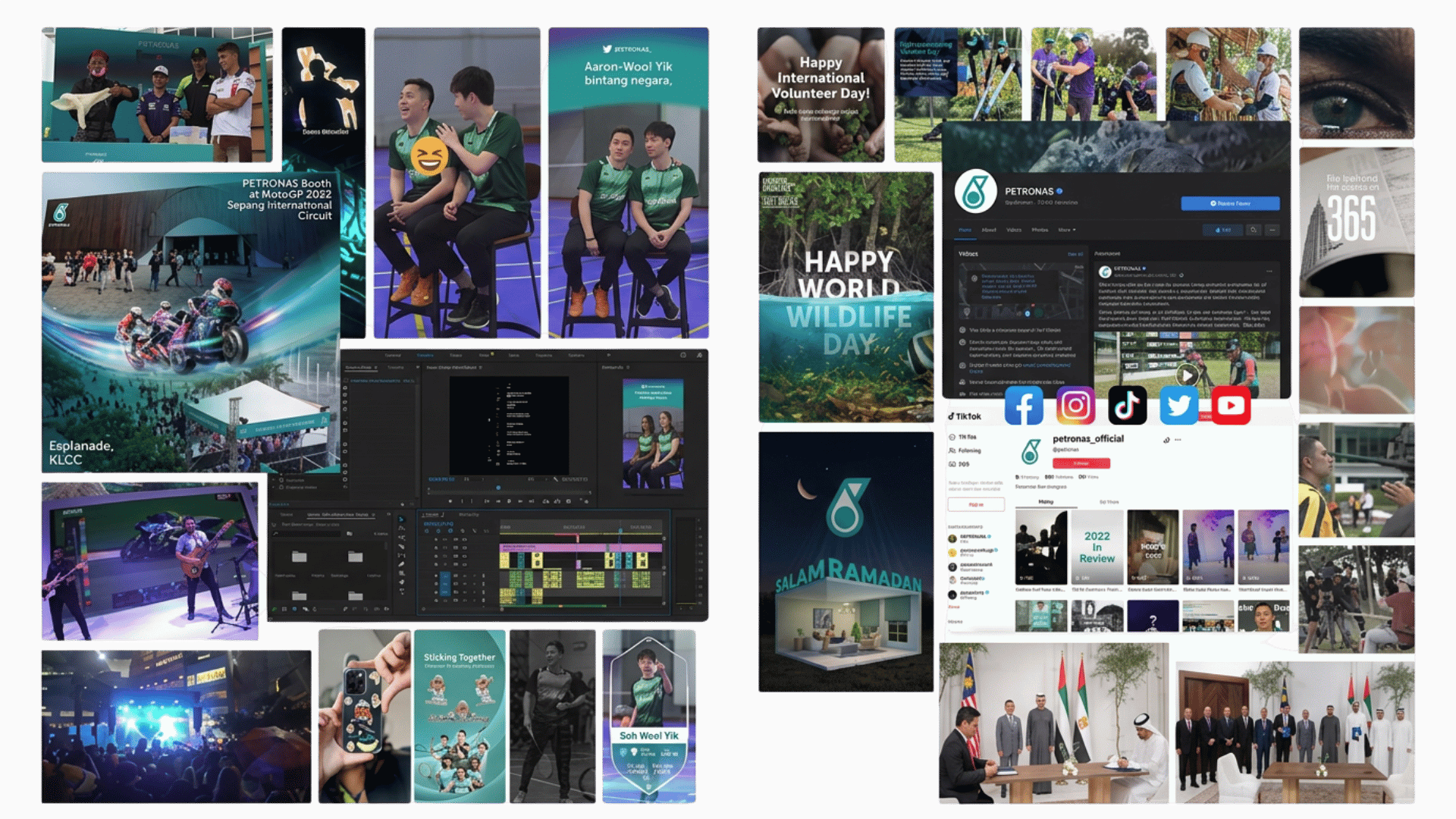Open the PETRONAS Facebook profile picture
Viewport: 1456px width, 819px height.
[975, 191]
